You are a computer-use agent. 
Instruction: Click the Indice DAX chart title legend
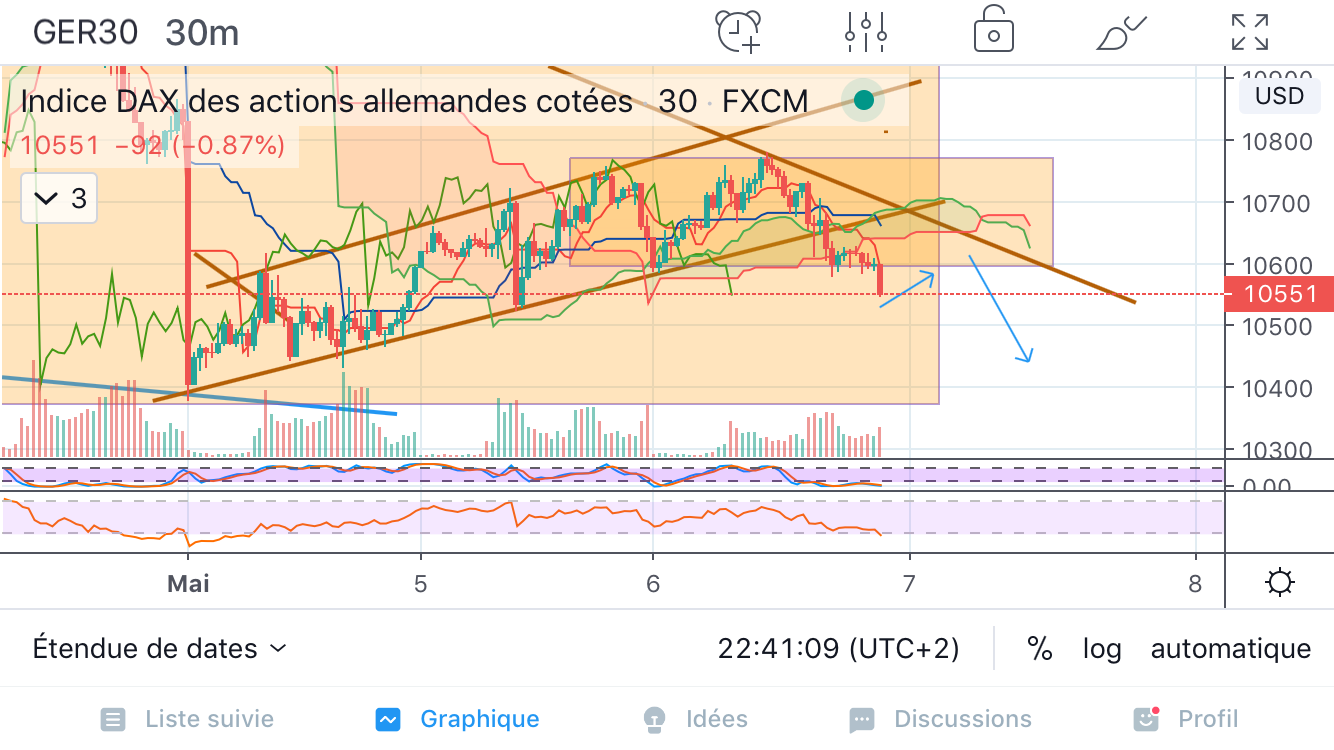click(x=414, y=101)
